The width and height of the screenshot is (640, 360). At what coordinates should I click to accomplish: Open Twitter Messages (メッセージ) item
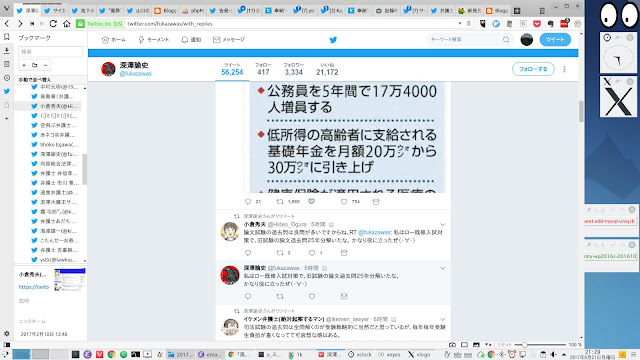pyautogui.click(x=229, y=40)
